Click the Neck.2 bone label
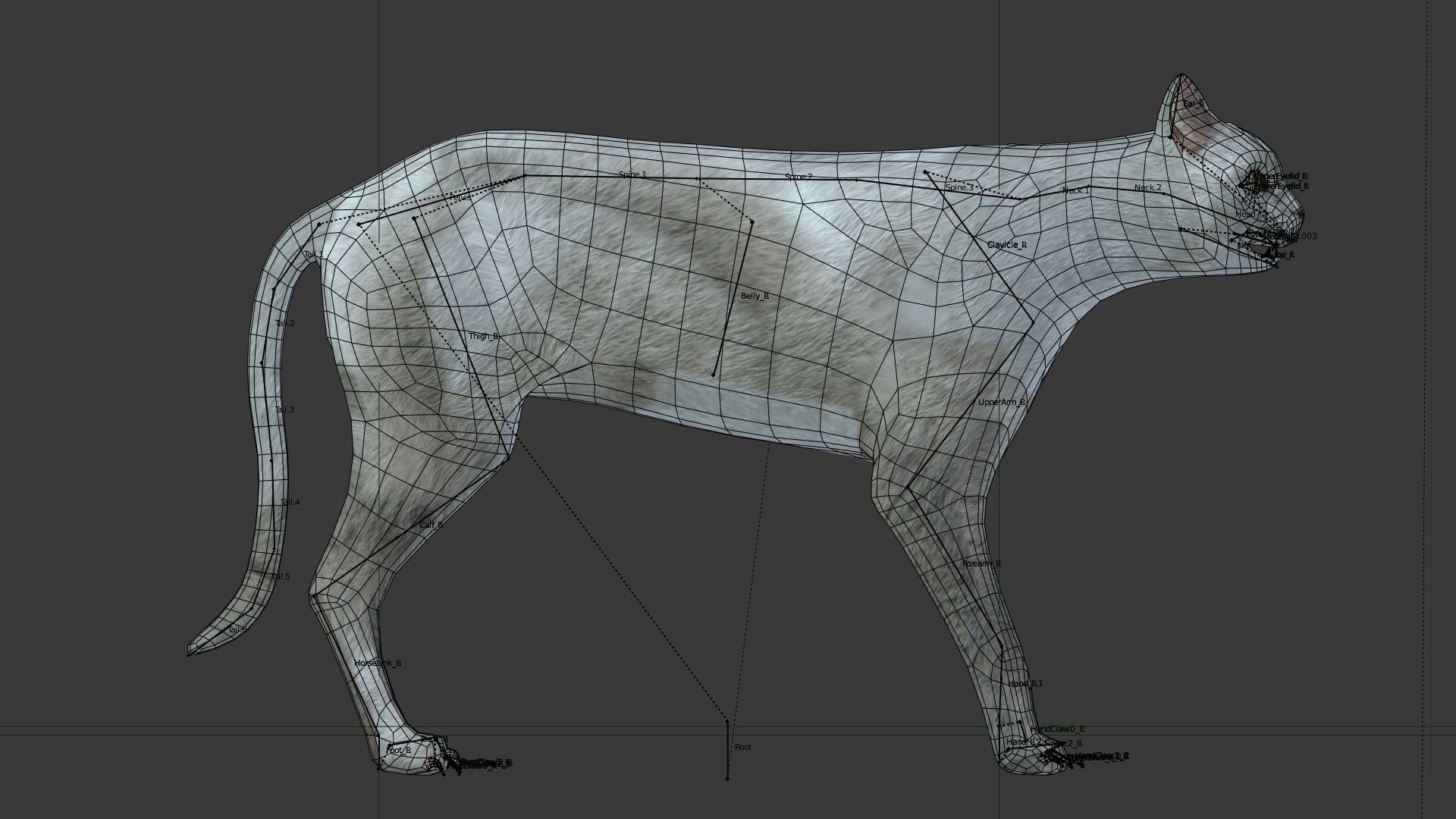Screen dimensions: 1456x819 pos(1148,188)
